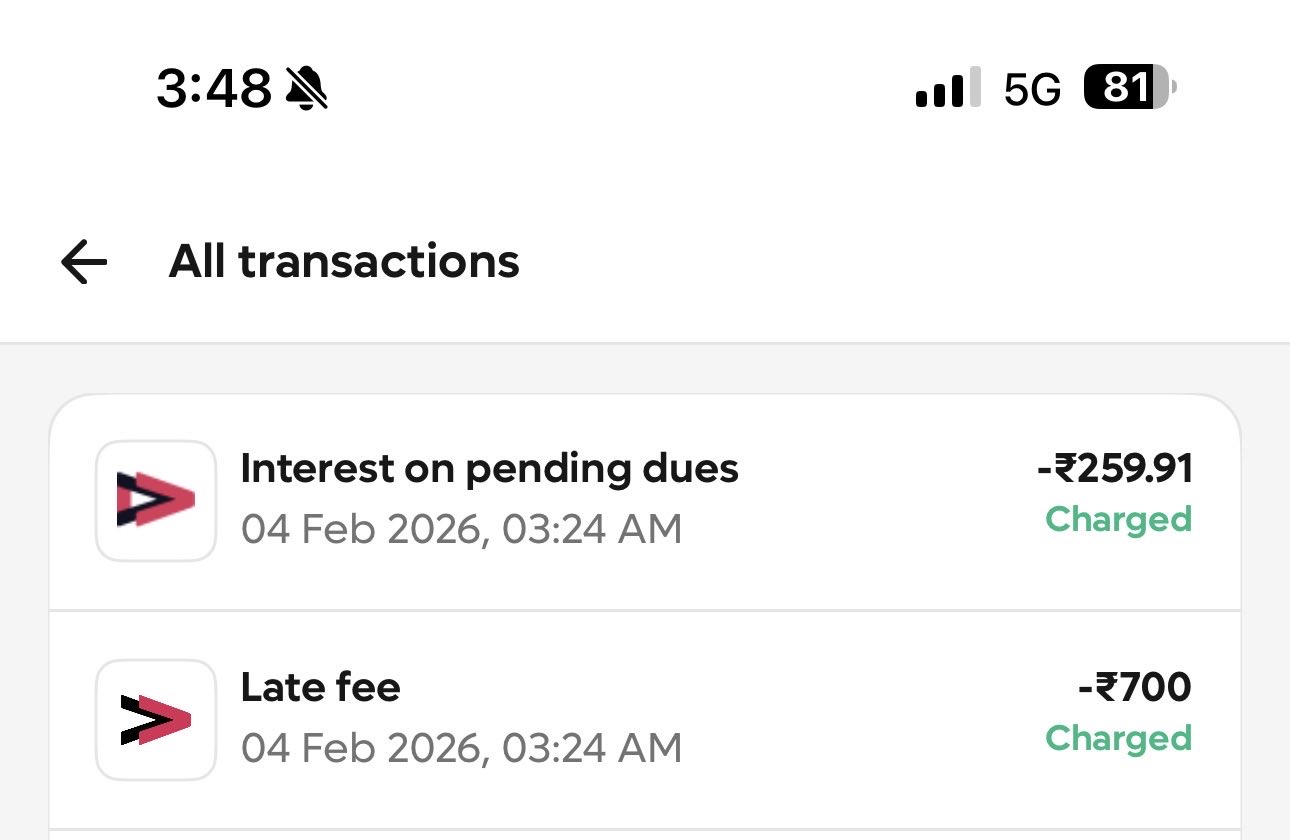
Task: Click the -₹259.91 amount
Action: (1114, 468)
